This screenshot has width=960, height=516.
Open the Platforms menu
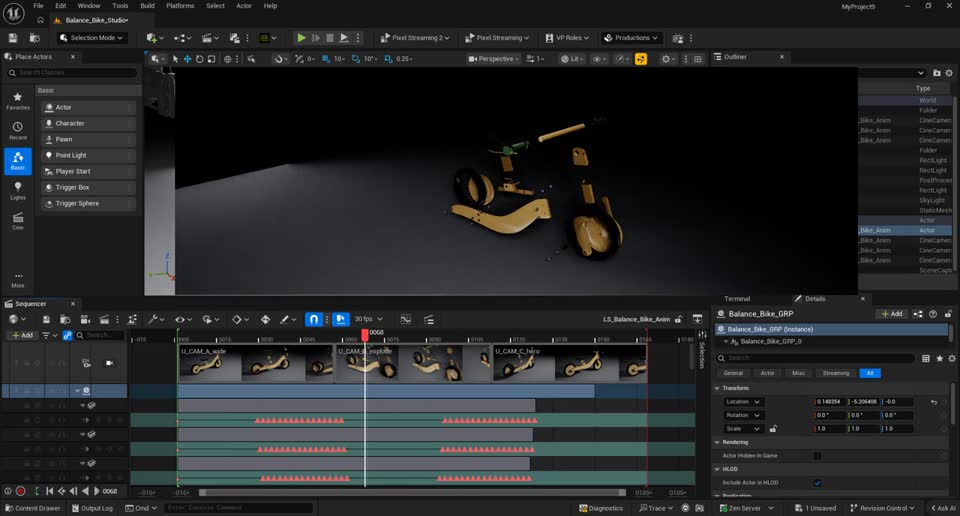tap(180, 6)
